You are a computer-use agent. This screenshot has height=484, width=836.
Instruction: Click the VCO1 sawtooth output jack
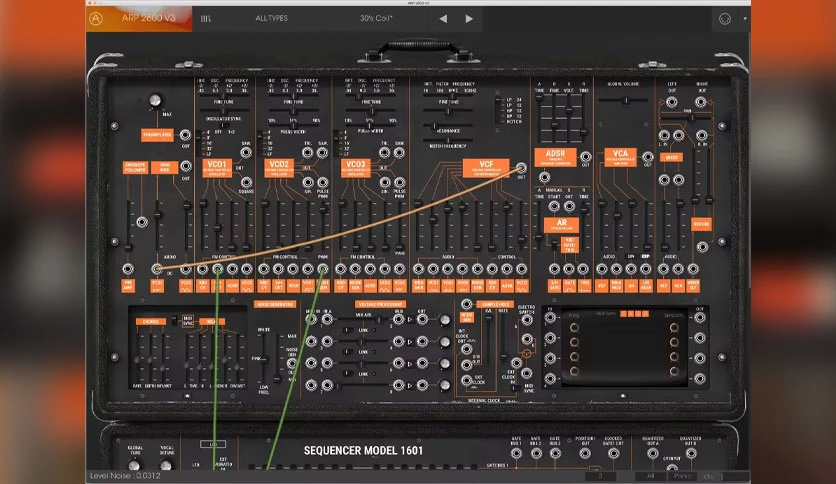point(246,153)
